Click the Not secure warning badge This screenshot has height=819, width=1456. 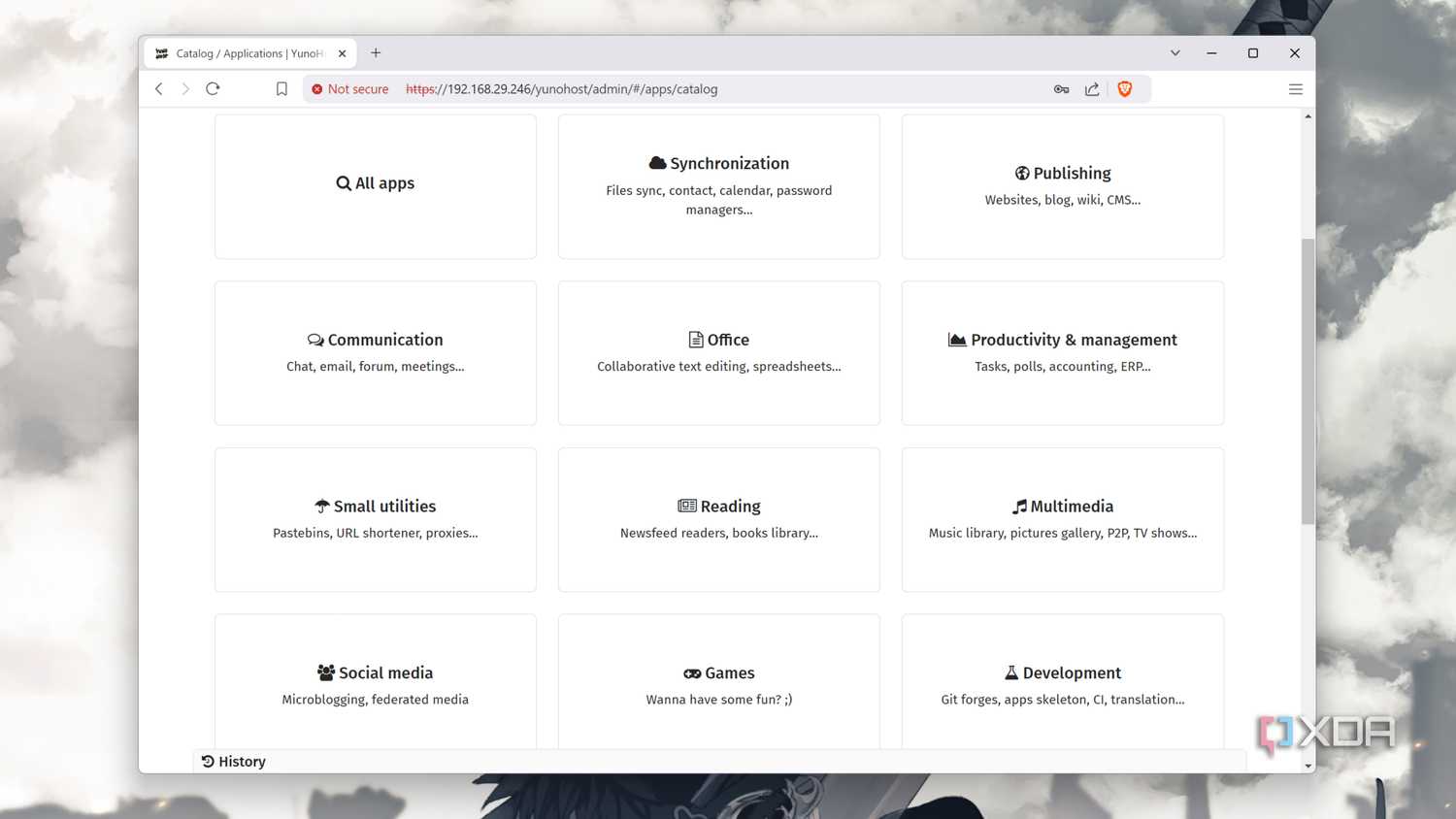coord(349,89)
